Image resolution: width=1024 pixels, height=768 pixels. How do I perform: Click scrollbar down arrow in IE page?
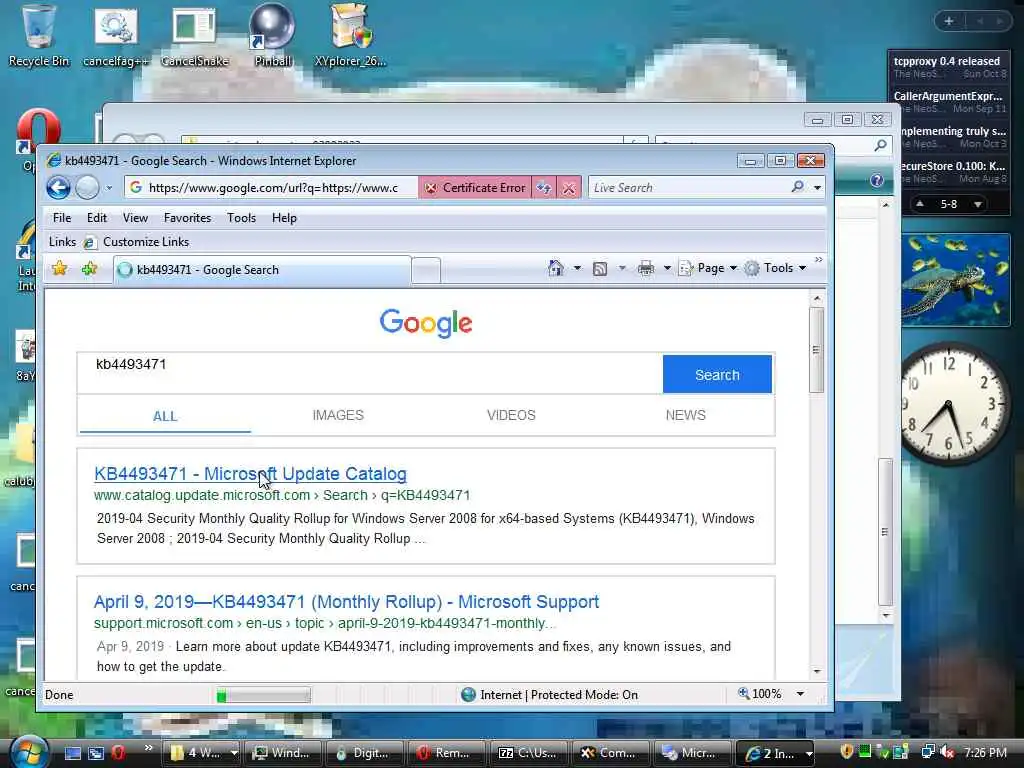[816, 671]
